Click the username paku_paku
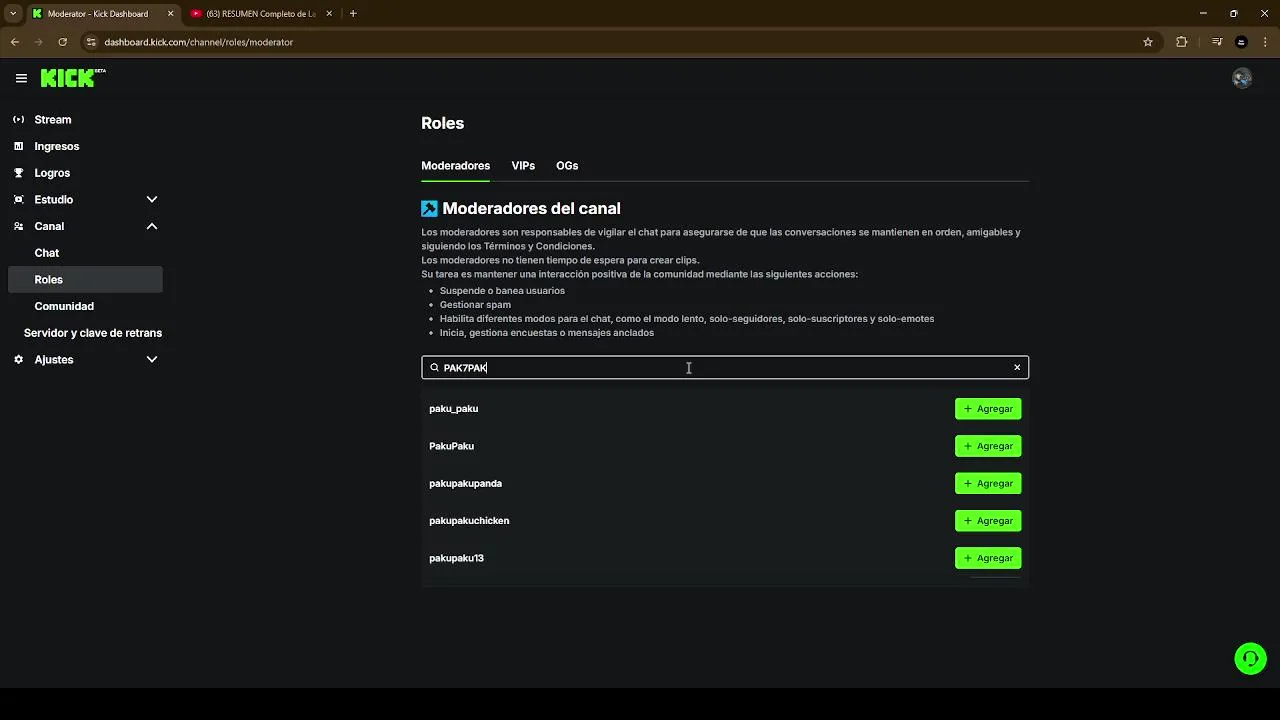The width and height of the screenshot is (1280, 720). click(x=454, y=409)
